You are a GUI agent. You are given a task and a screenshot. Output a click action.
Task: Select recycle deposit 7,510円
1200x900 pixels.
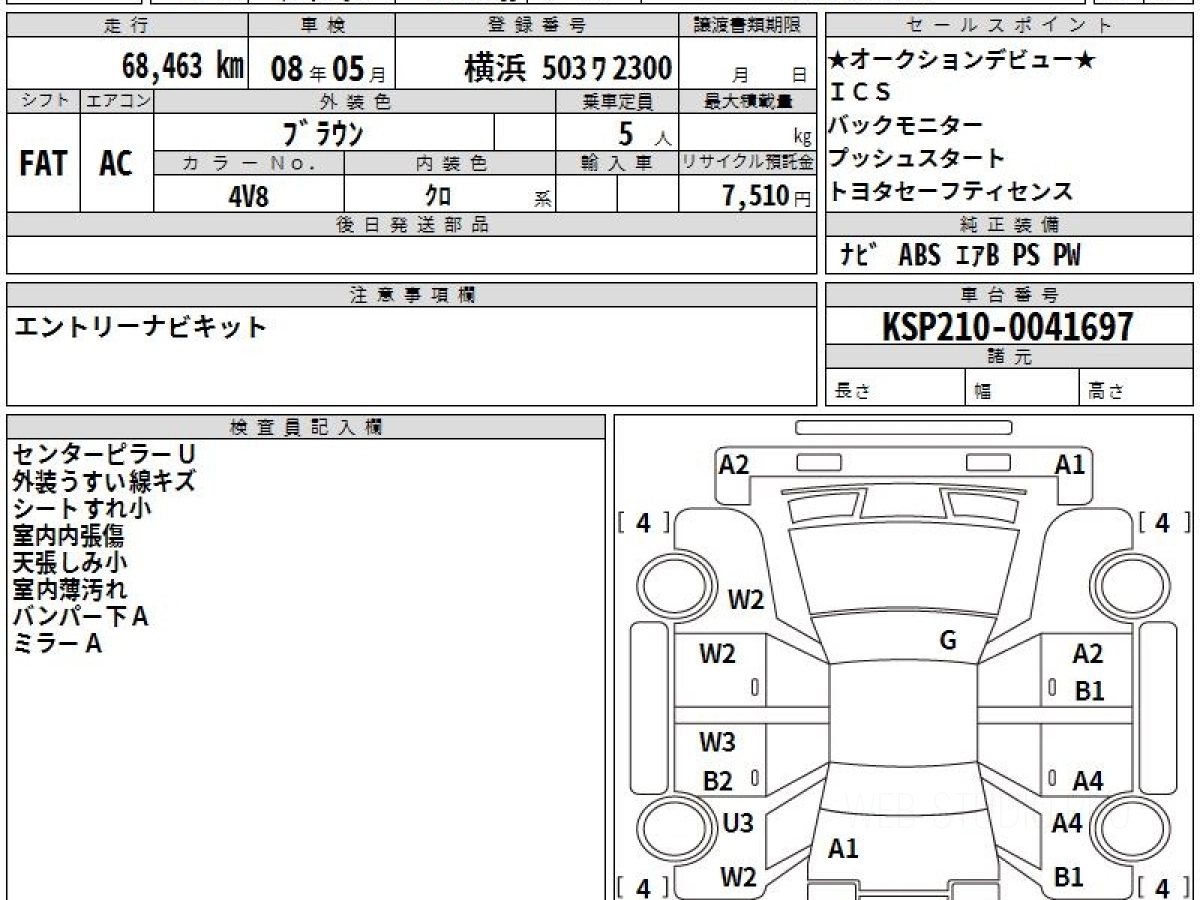pyautogui.click(x=767, y=196)
